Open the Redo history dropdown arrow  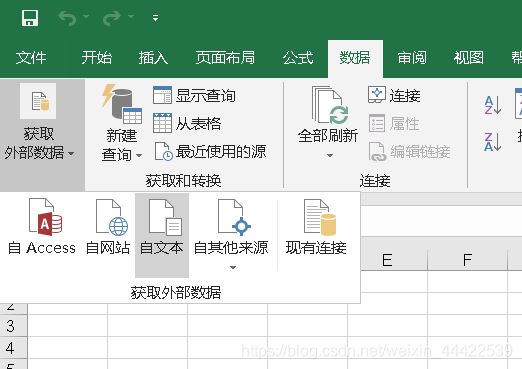(131, 16)
